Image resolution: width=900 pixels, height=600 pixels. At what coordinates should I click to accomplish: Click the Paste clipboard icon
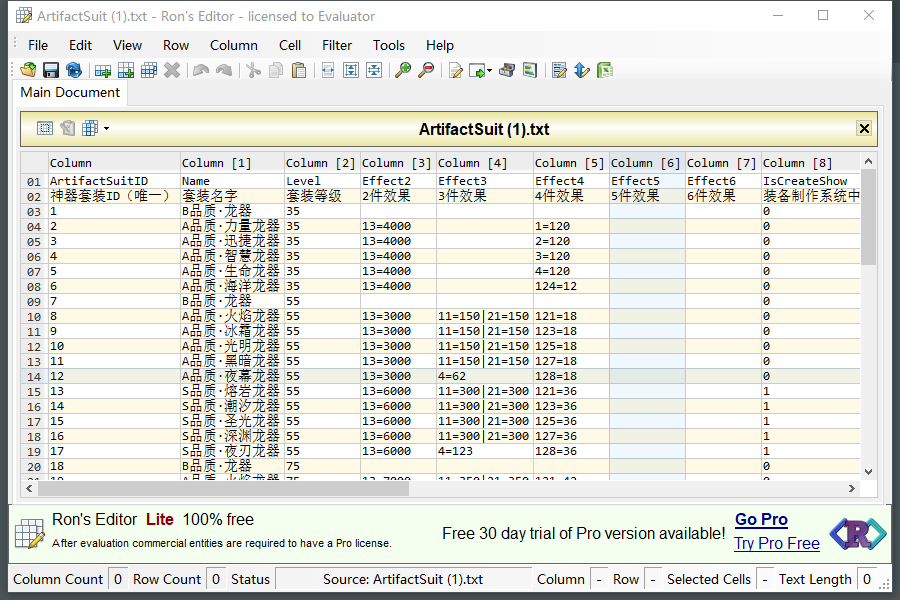pos(299,70)
